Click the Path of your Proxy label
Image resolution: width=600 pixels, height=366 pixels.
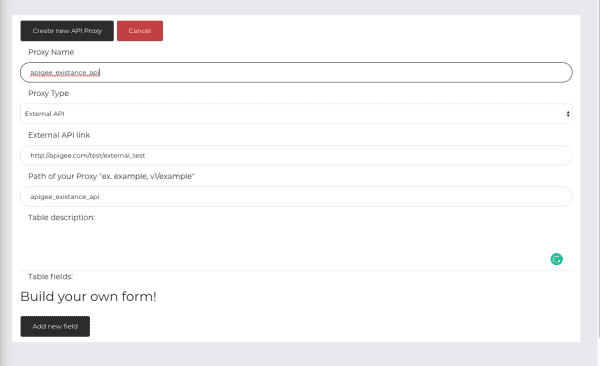[x=111, y=176]
